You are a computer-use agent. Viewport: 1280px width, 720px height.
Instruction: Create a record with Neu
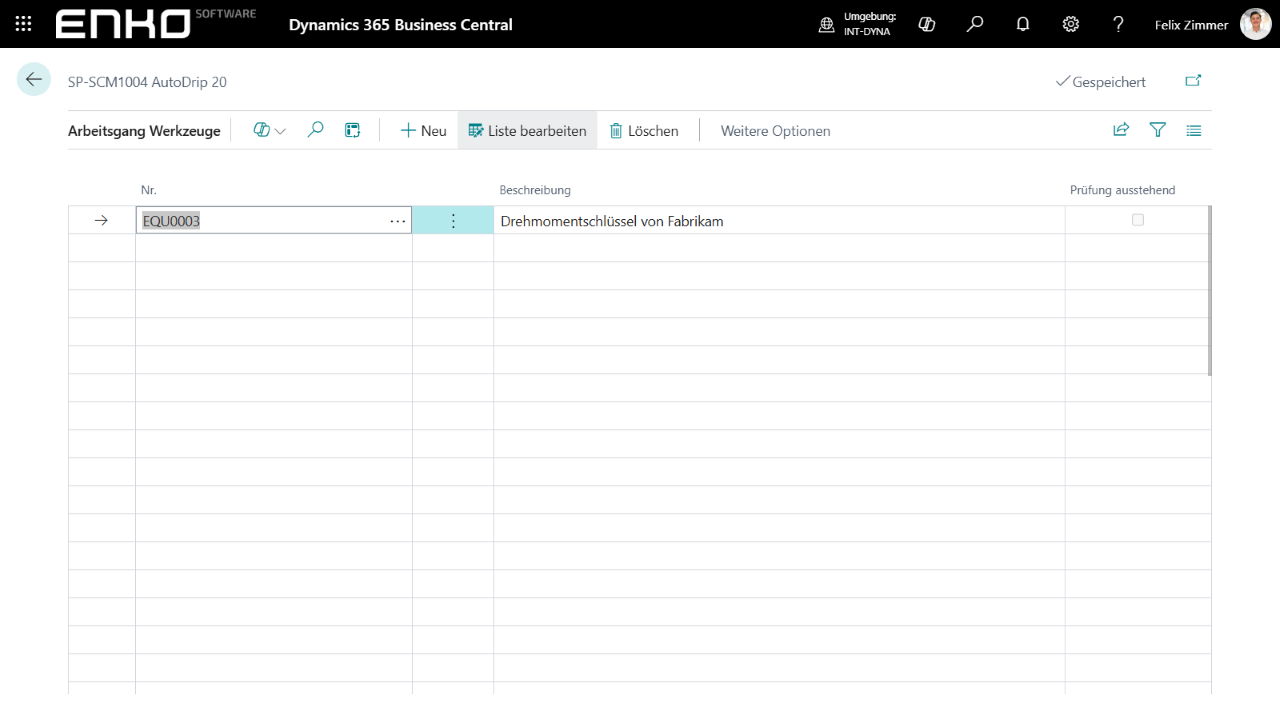coord(422,130)
